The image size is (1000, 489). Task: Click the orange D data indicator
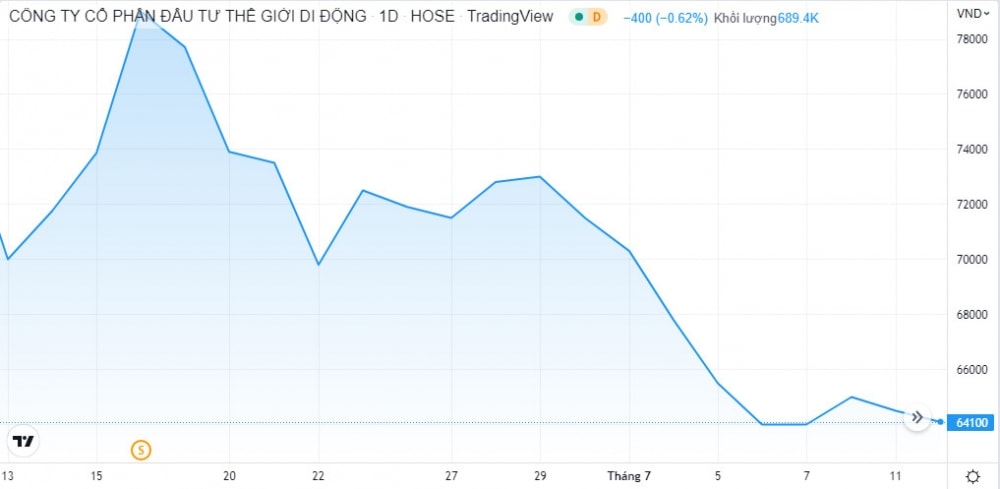coord(597,17)
